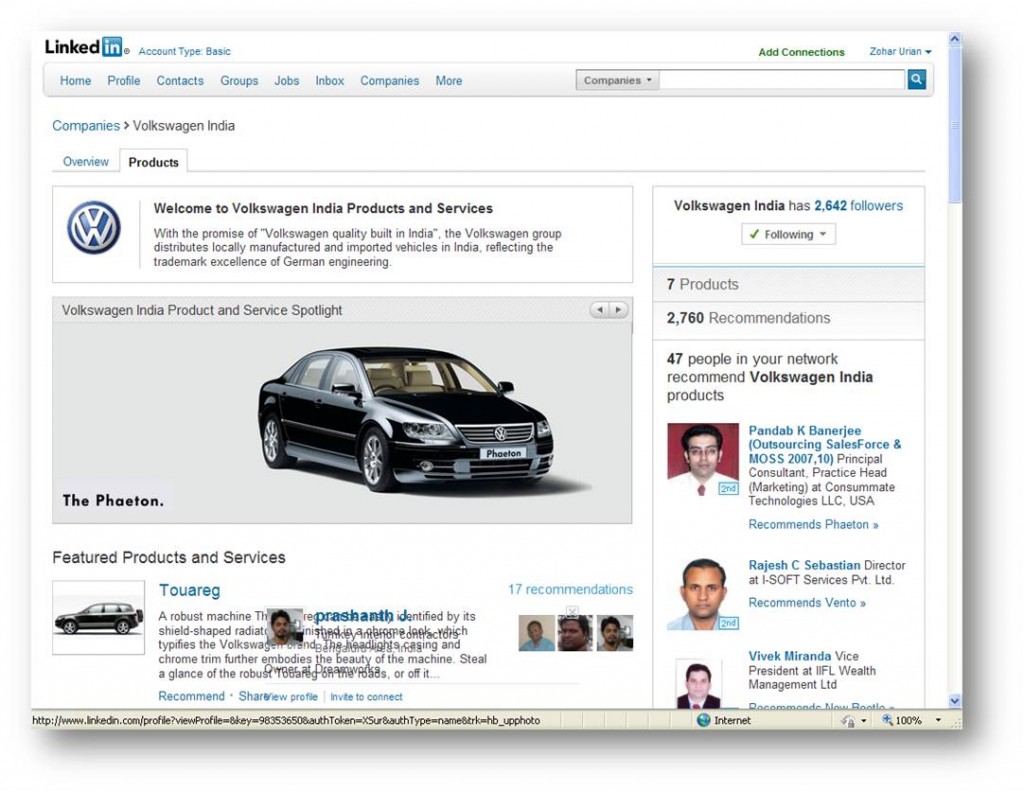Click 'The Phaeton.' caption text
Screen dimensions: 1024x791
pyautogui.click(x=113, y=501)
